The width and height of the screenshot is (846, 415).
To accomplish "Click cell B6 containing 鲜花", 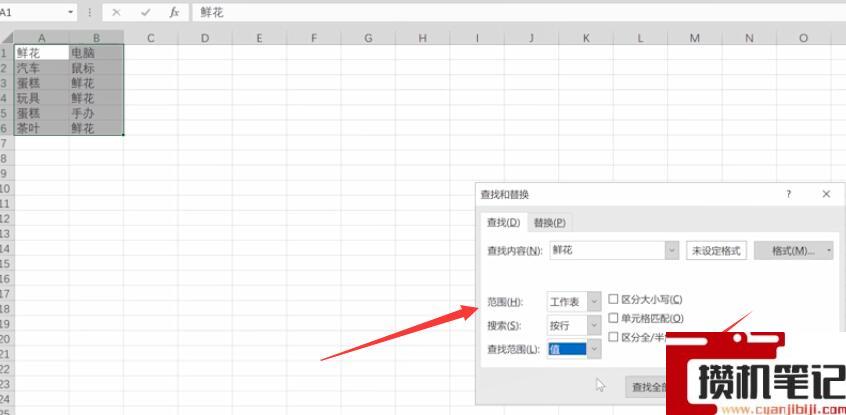I will 96,128.
